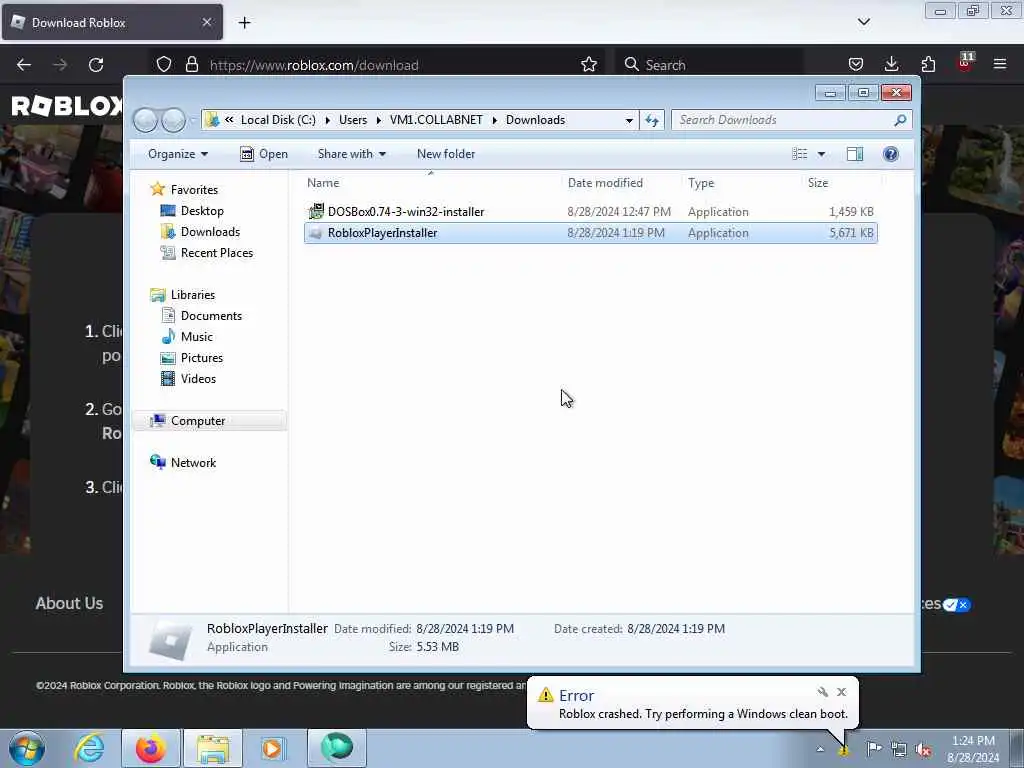Click the uBlock extension badge icon
1024x768 pixels.
point(965,62)
